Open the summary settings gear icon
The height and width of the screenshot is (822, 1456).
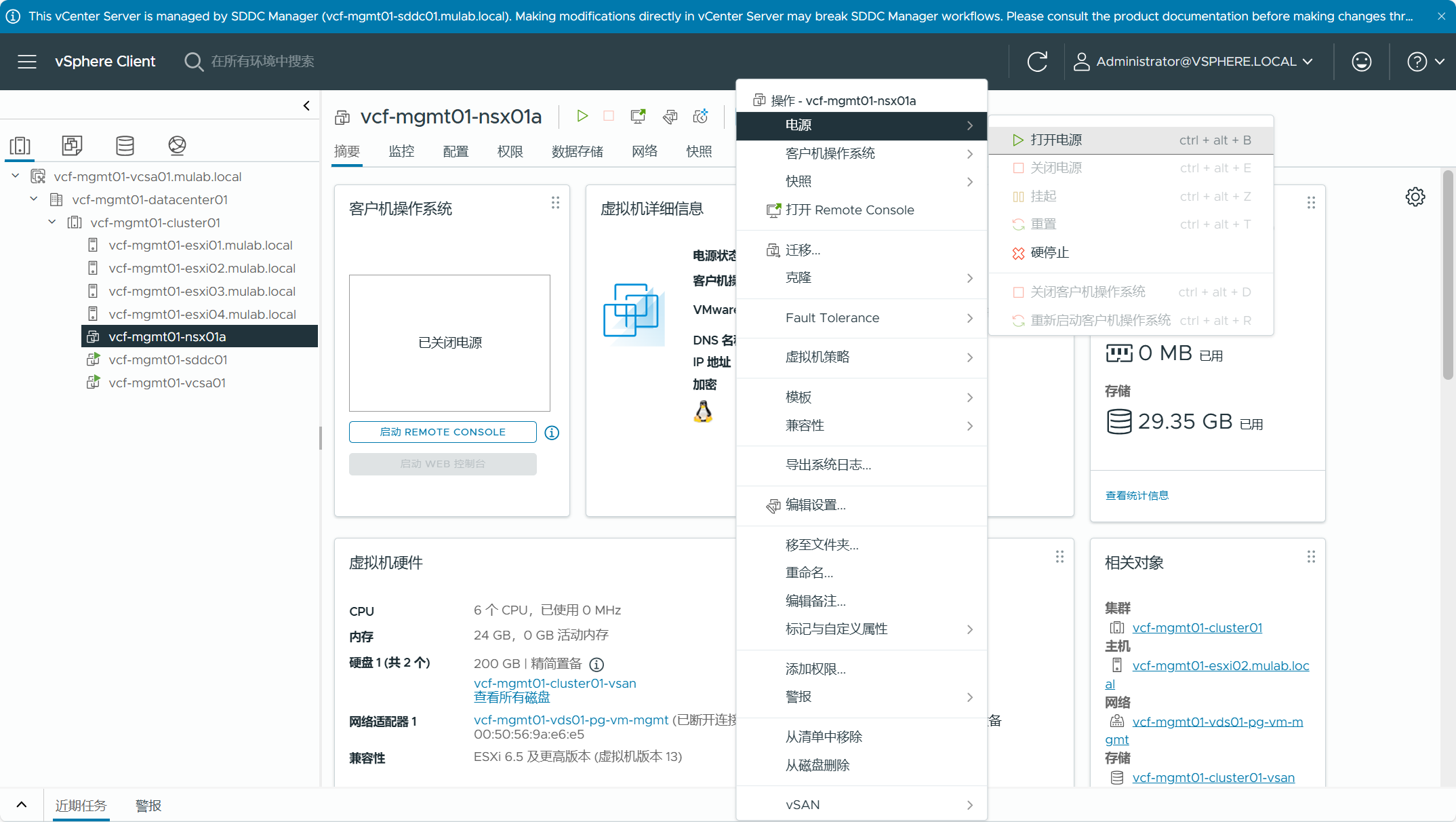point(1415,197)
